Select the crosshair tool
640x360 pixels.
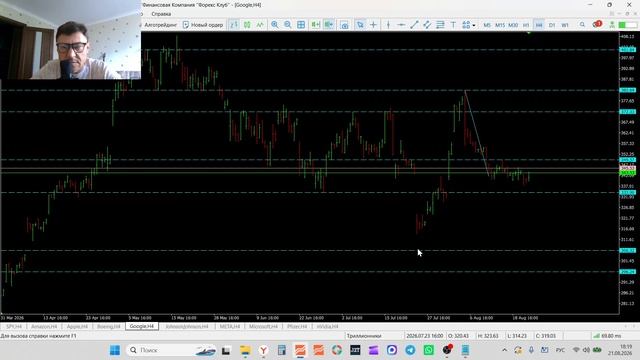pos(373,25)
